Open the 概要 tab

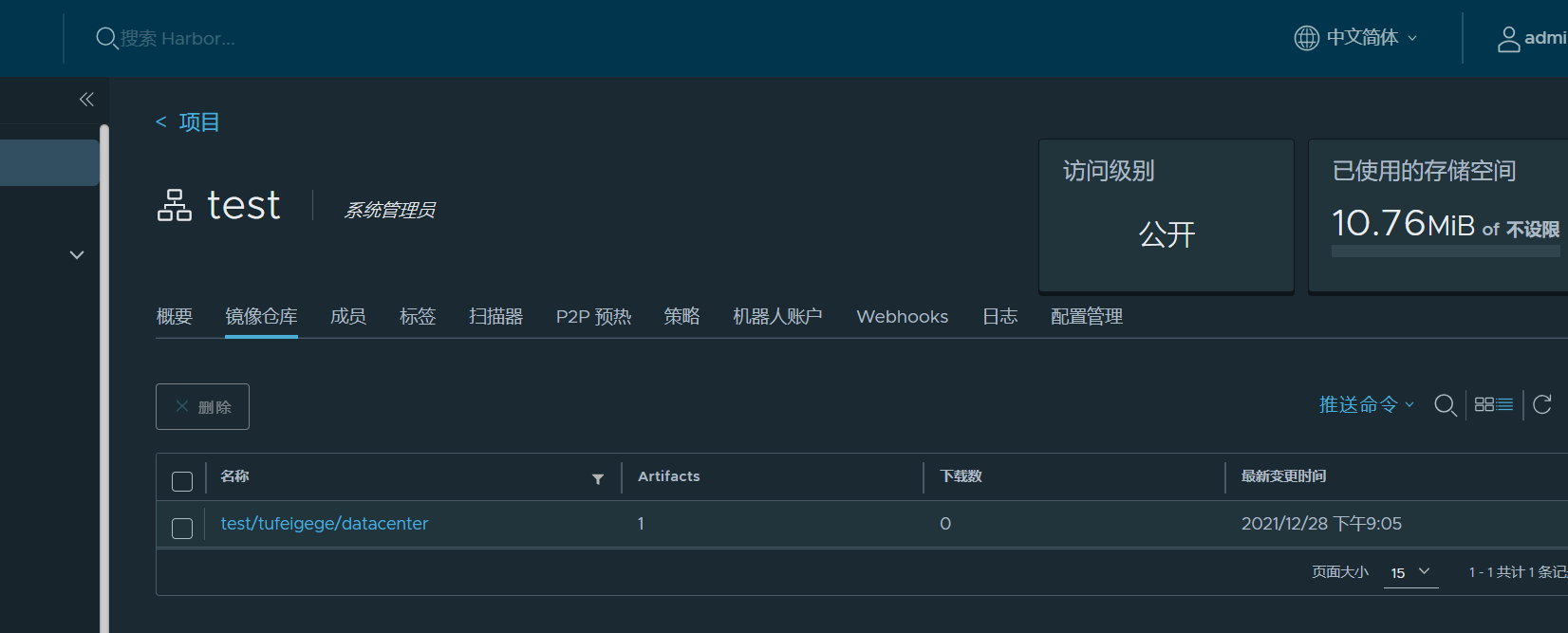[175, 316]
